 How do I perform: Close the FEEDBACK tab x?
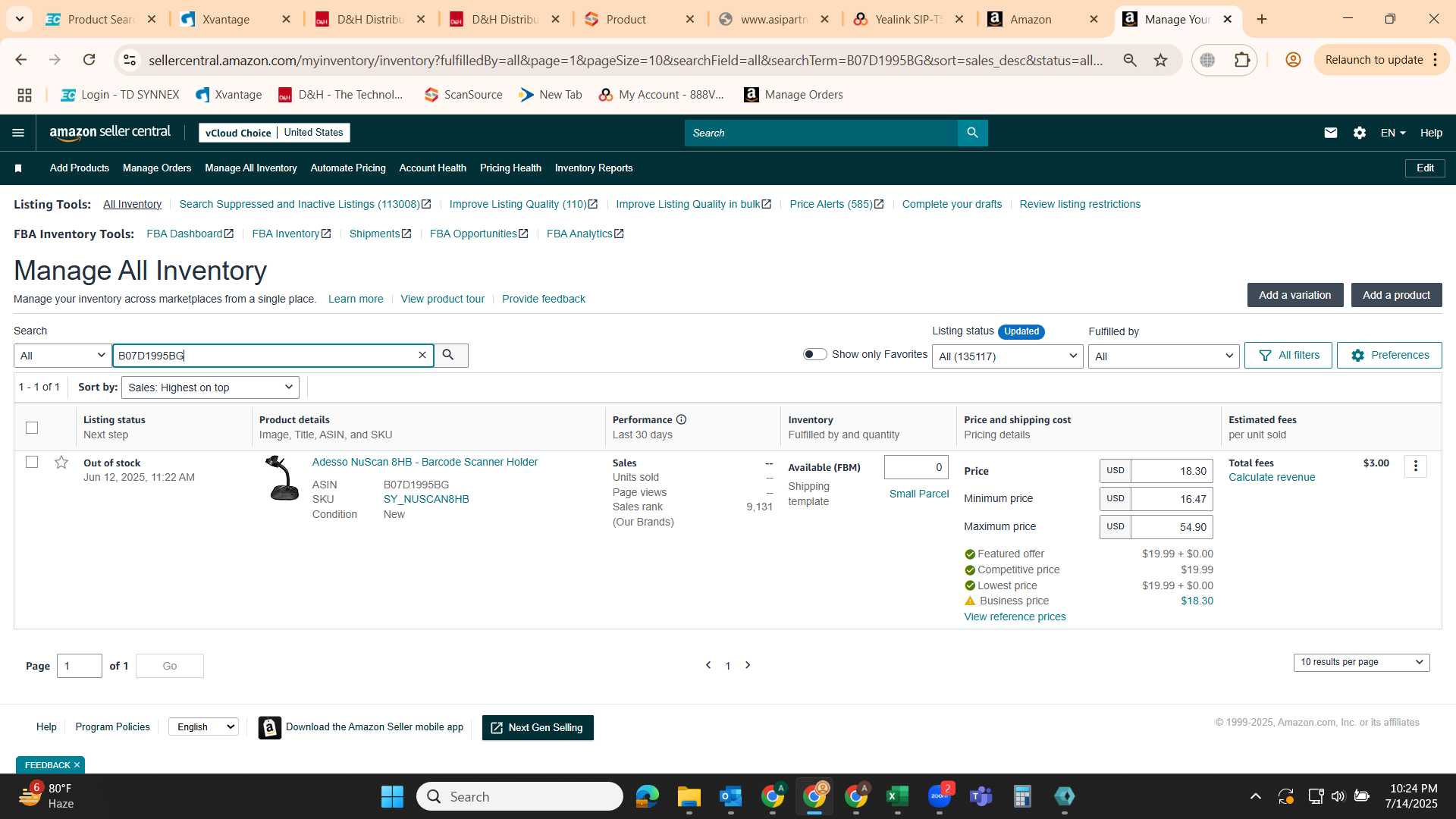(x=77, y=765)
